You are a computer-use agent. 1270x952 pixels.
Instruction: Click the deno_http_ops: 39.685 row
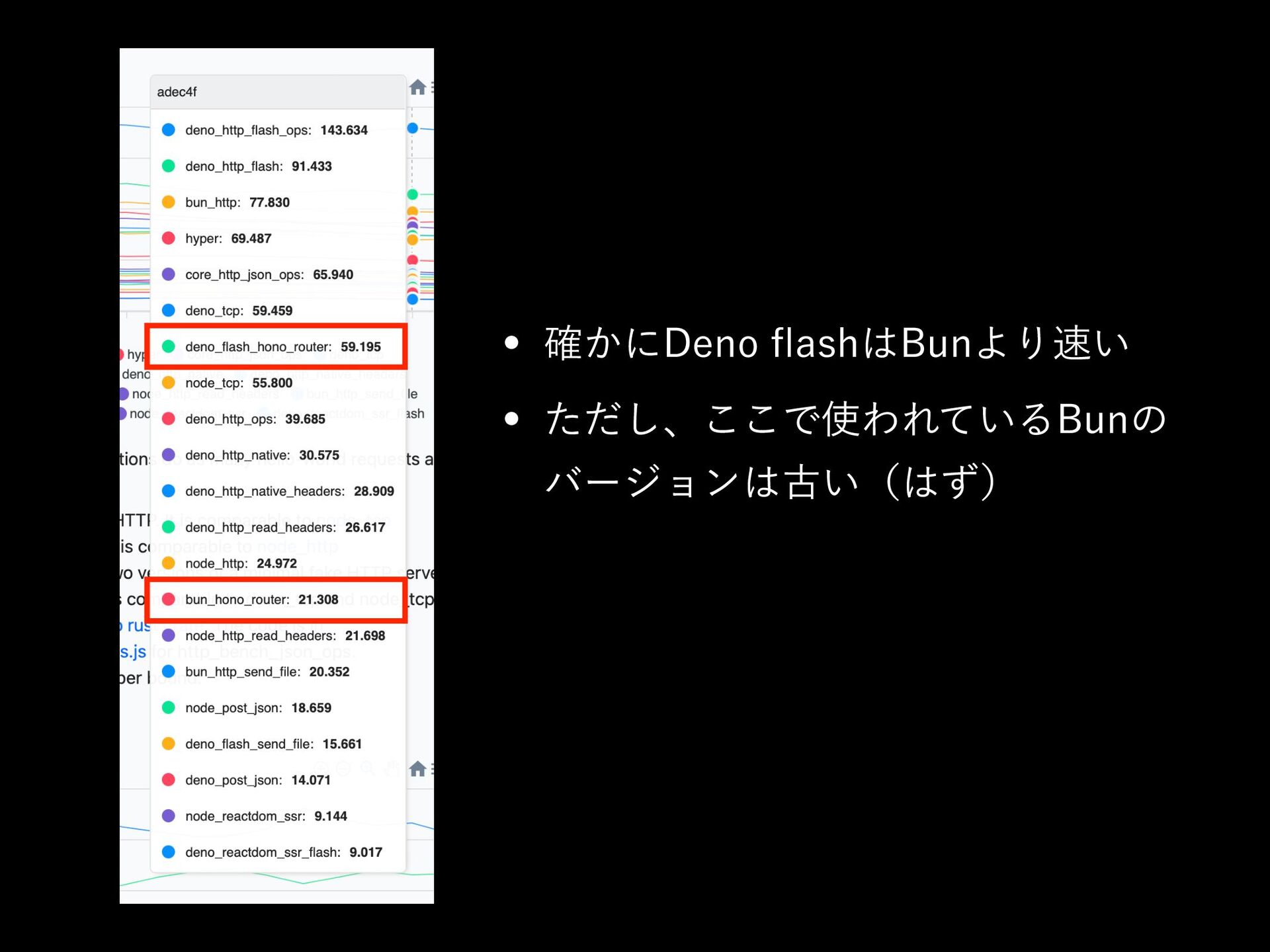[x=278, y=419]
